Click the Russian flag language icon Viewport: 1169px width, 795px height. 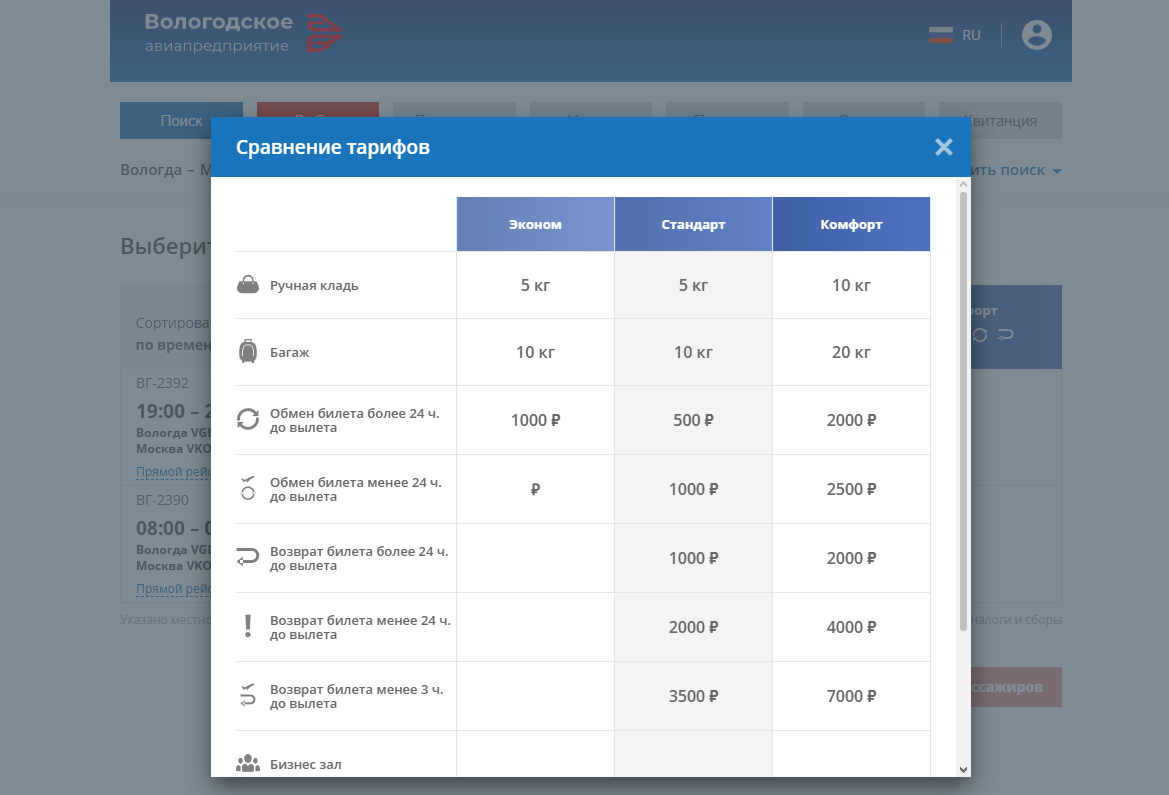coord(941,35)
